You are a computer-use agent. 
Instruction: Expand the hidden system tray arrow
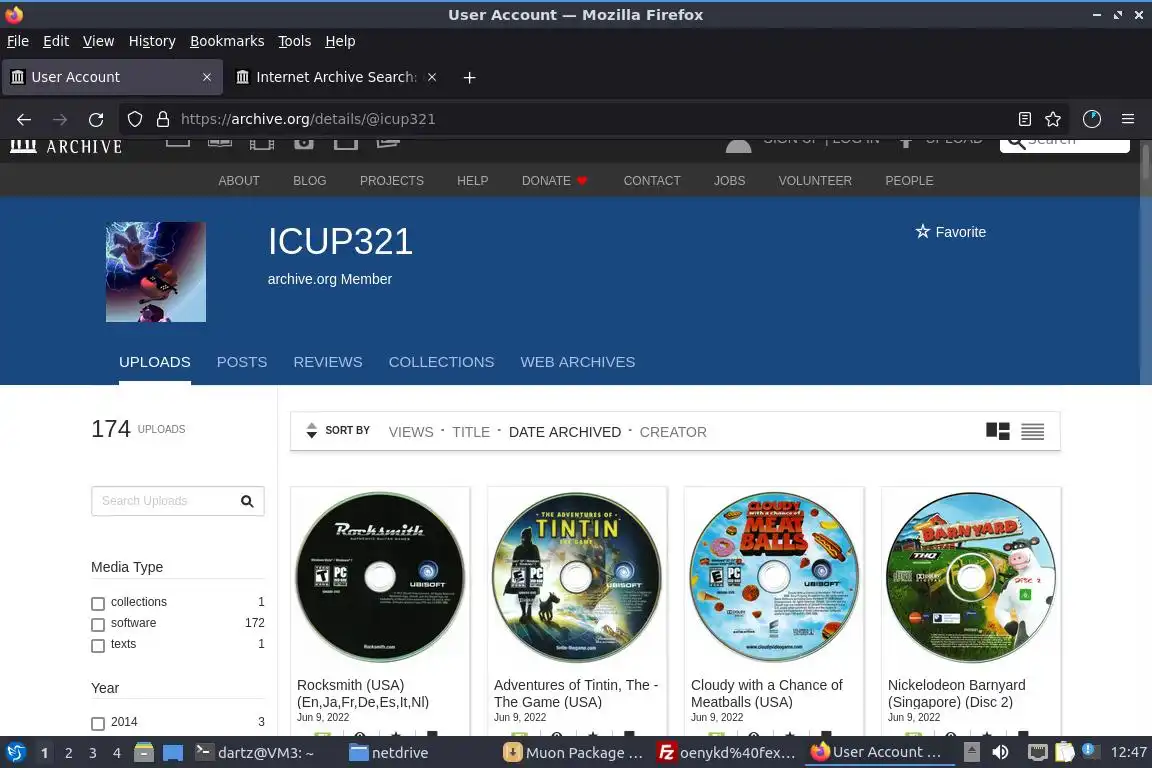[x=971, y=753]
